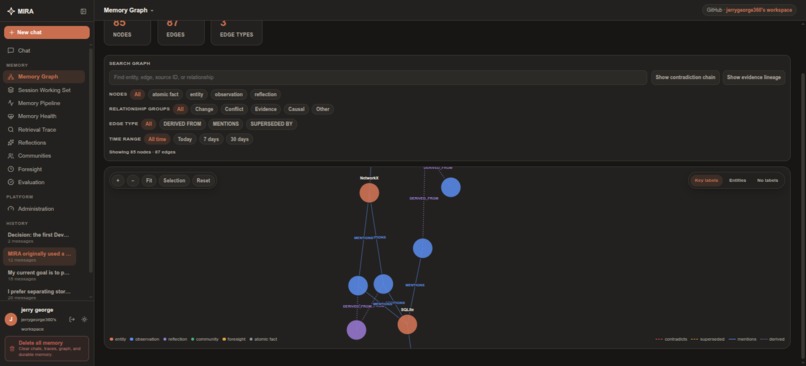
Task: Open the Memory Graph title dropdown
Action: click(x=129, y=10)
